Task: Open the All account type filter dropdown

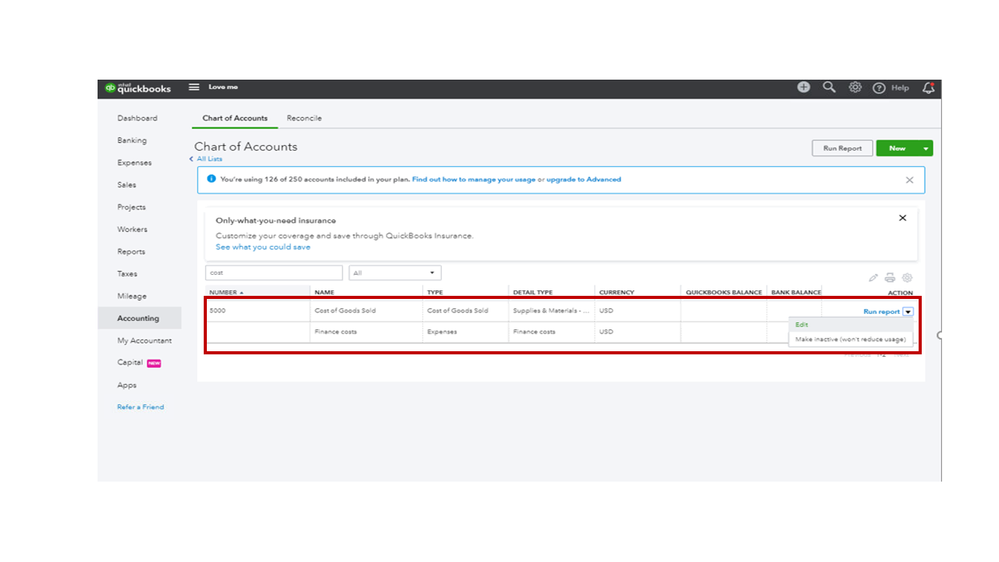Action: click(x=395, y=273)
